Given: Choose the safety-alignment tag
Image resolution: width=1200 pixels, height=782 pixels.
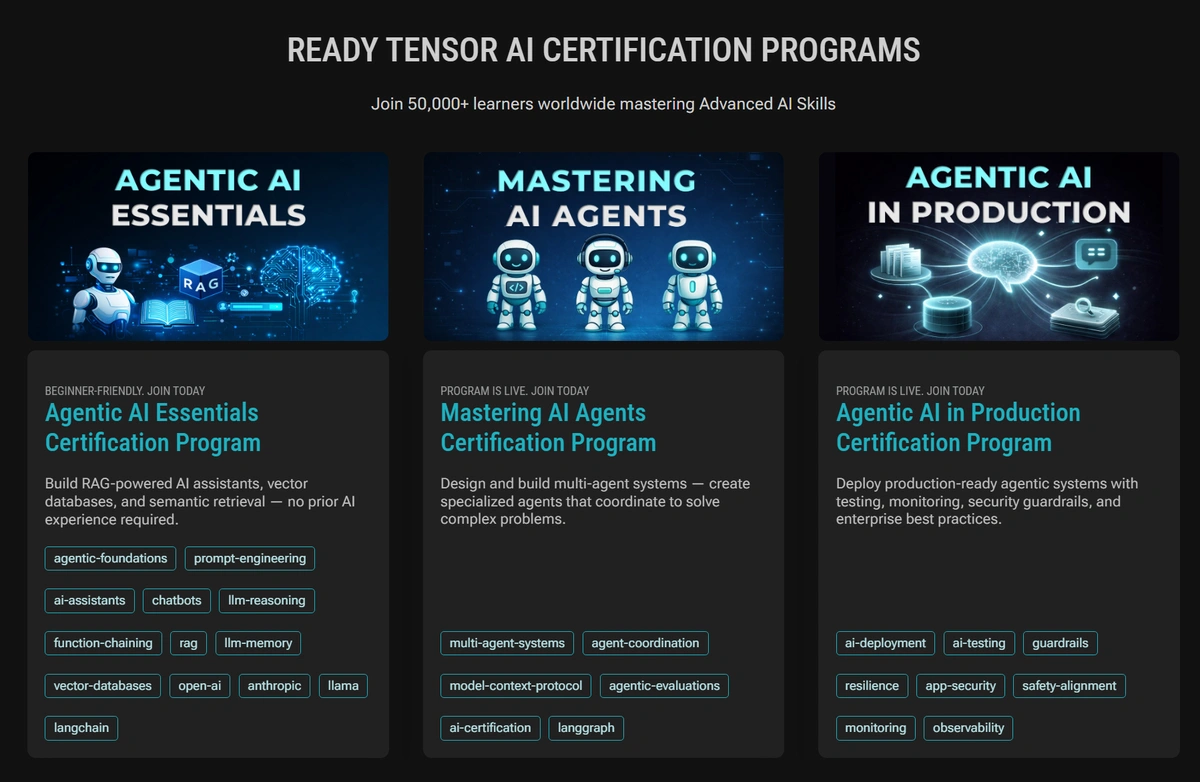Looking at the screenshot, I should click(1070, 686).
